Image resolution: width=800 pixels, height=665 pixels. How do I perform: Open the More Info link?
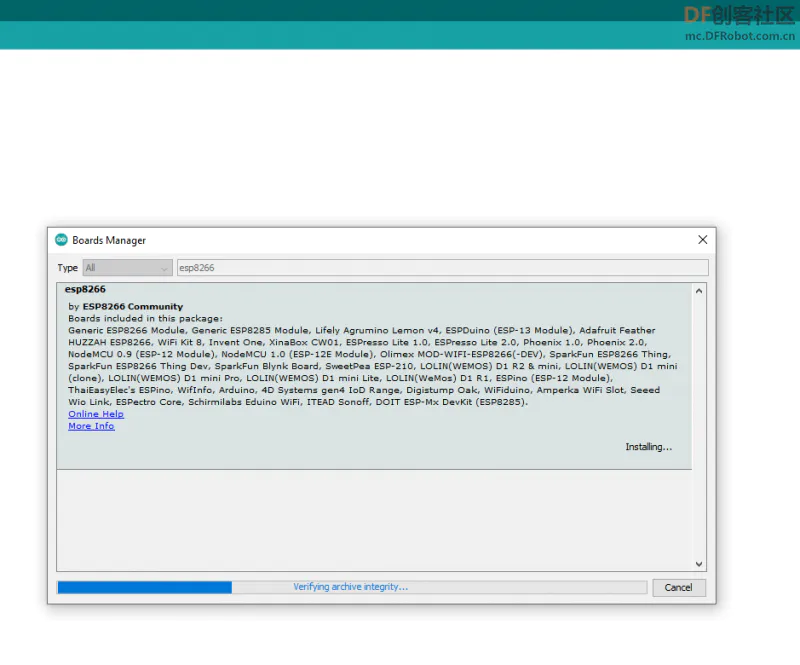tap(91, 426)
